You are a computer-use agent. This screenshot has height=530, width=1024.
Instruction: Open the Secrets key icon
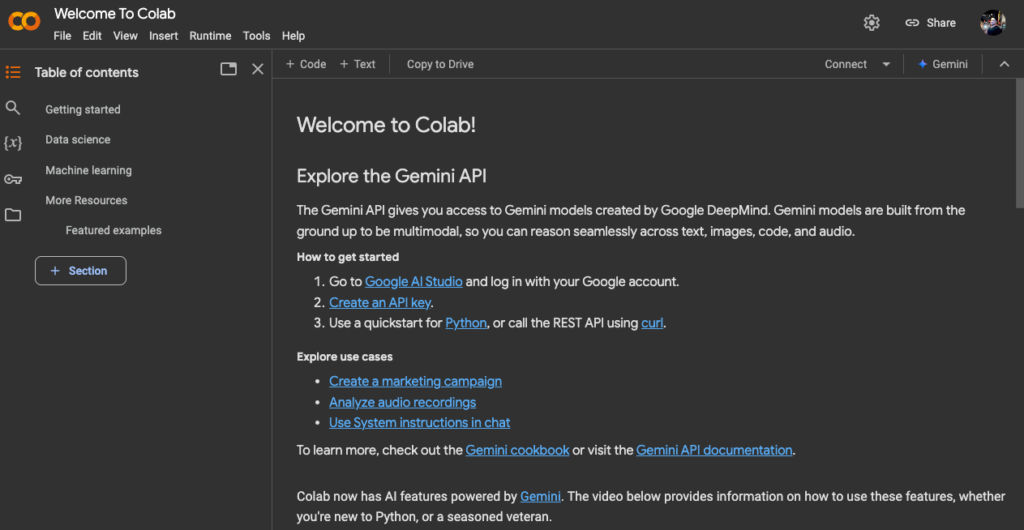(x=13, y=179)
